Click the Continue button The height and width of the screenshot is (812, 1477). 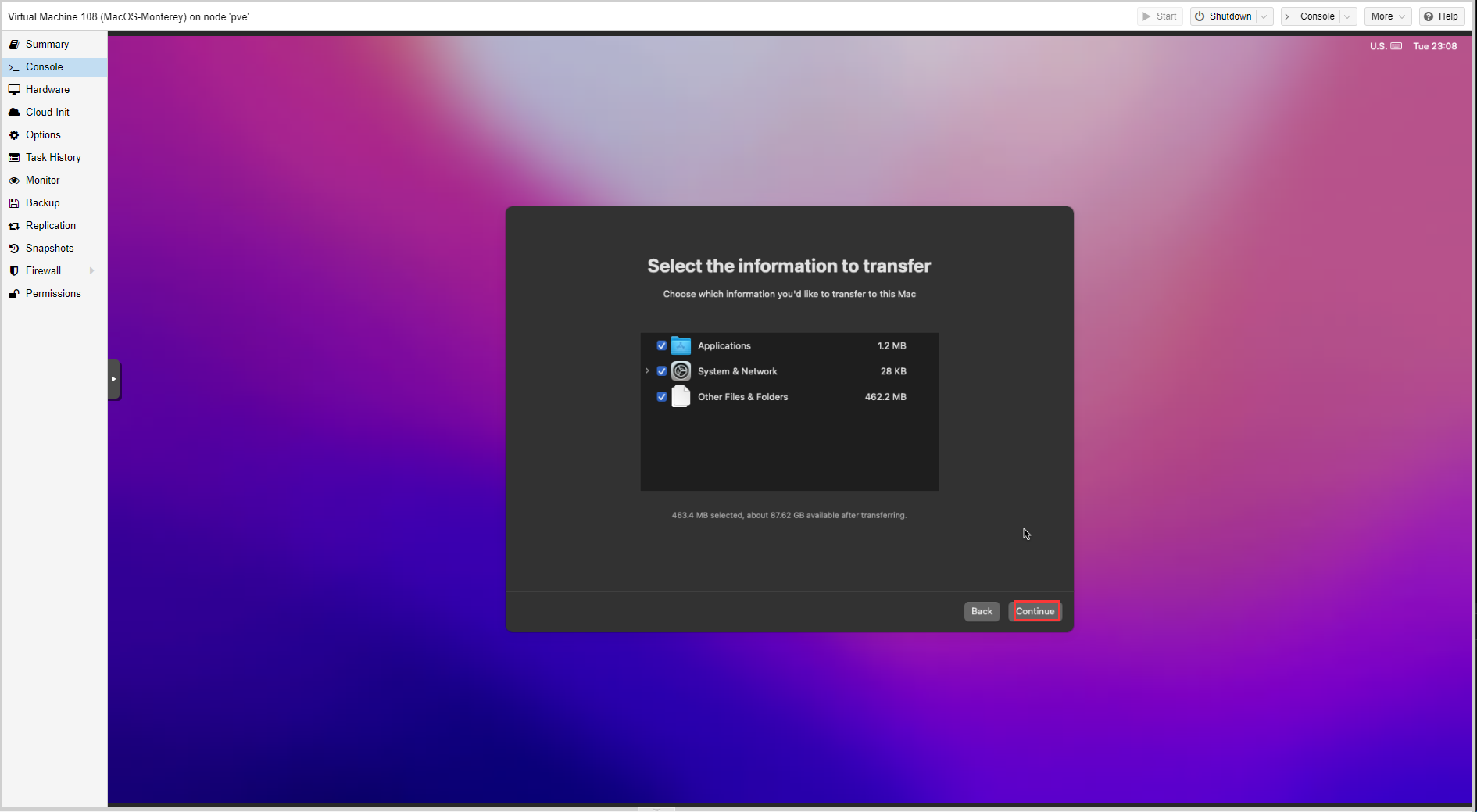1035,611
